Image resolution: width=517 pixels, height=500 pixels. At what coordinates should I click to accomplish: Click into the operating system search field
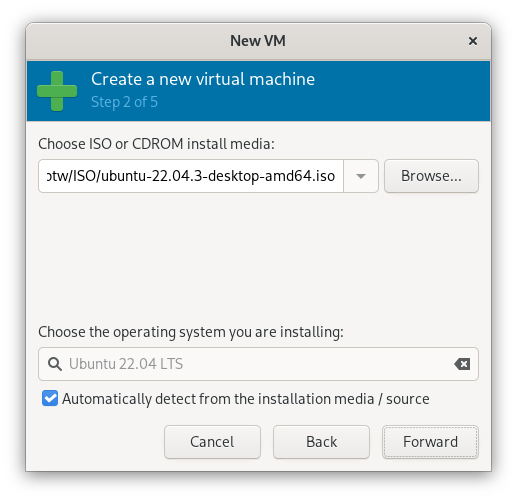pos(258,364)
